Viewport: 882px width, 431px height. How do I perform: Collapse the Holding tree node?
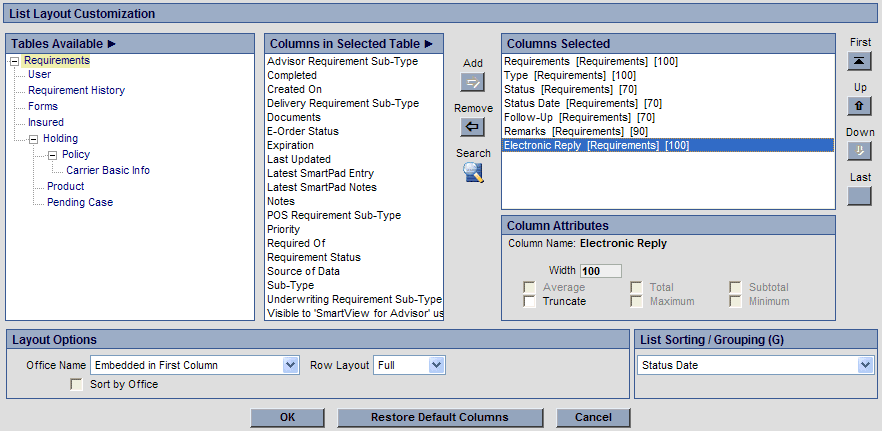pyautogui.click(x=33, y=139)
